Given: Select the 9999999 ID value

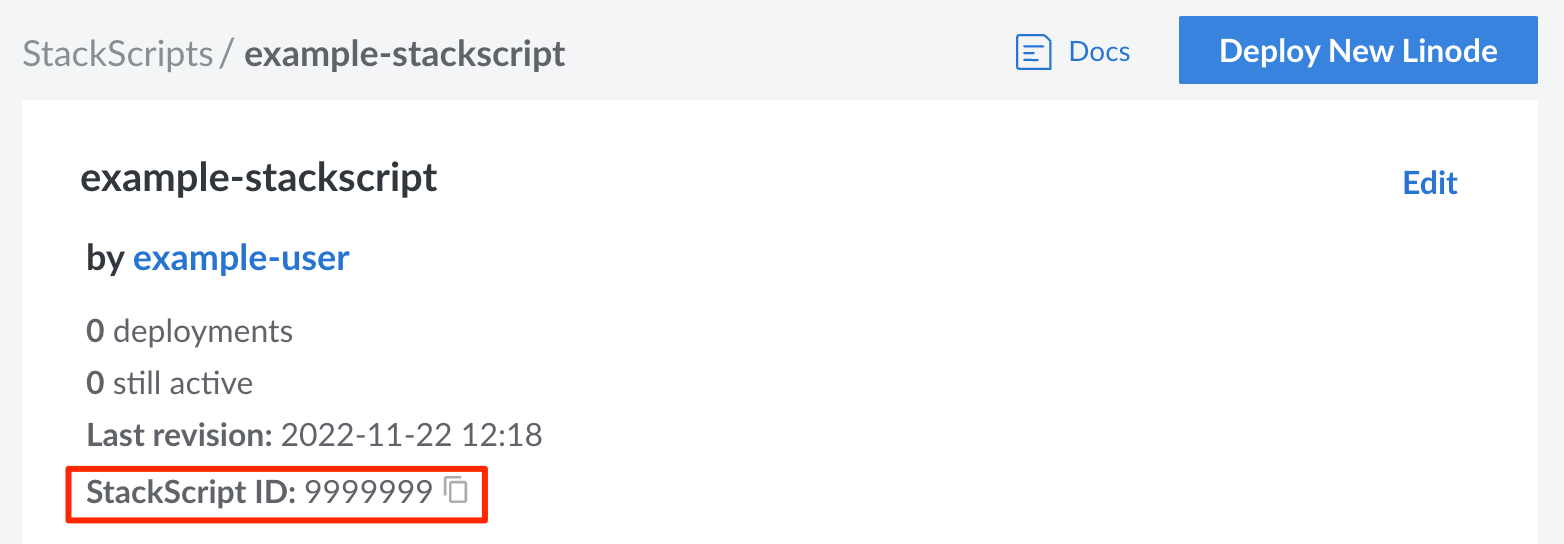Looking at the screenshot, I should point(369,492).
